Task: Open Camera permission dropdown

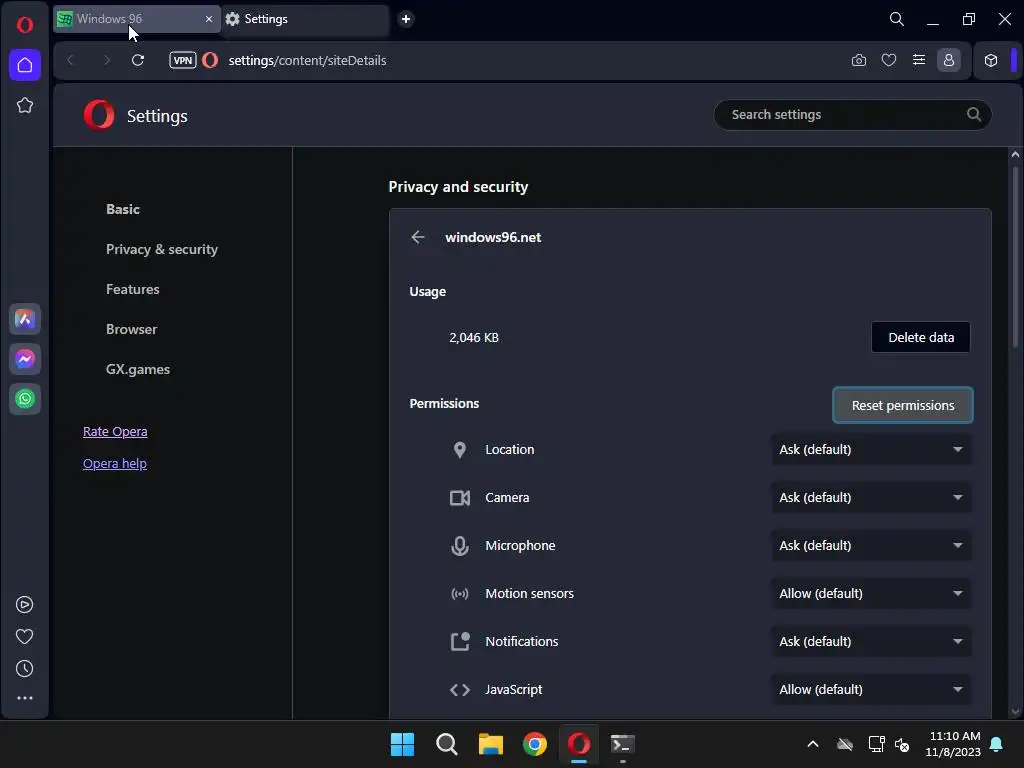Action: tap(871, 498)
